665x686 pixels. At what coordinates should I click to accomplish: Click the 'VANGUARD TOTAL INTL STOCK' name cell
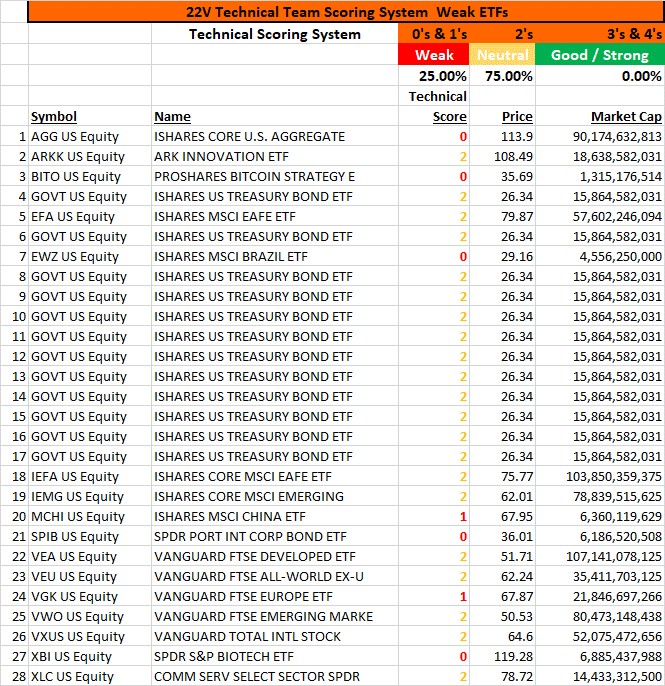coord(275,637)
